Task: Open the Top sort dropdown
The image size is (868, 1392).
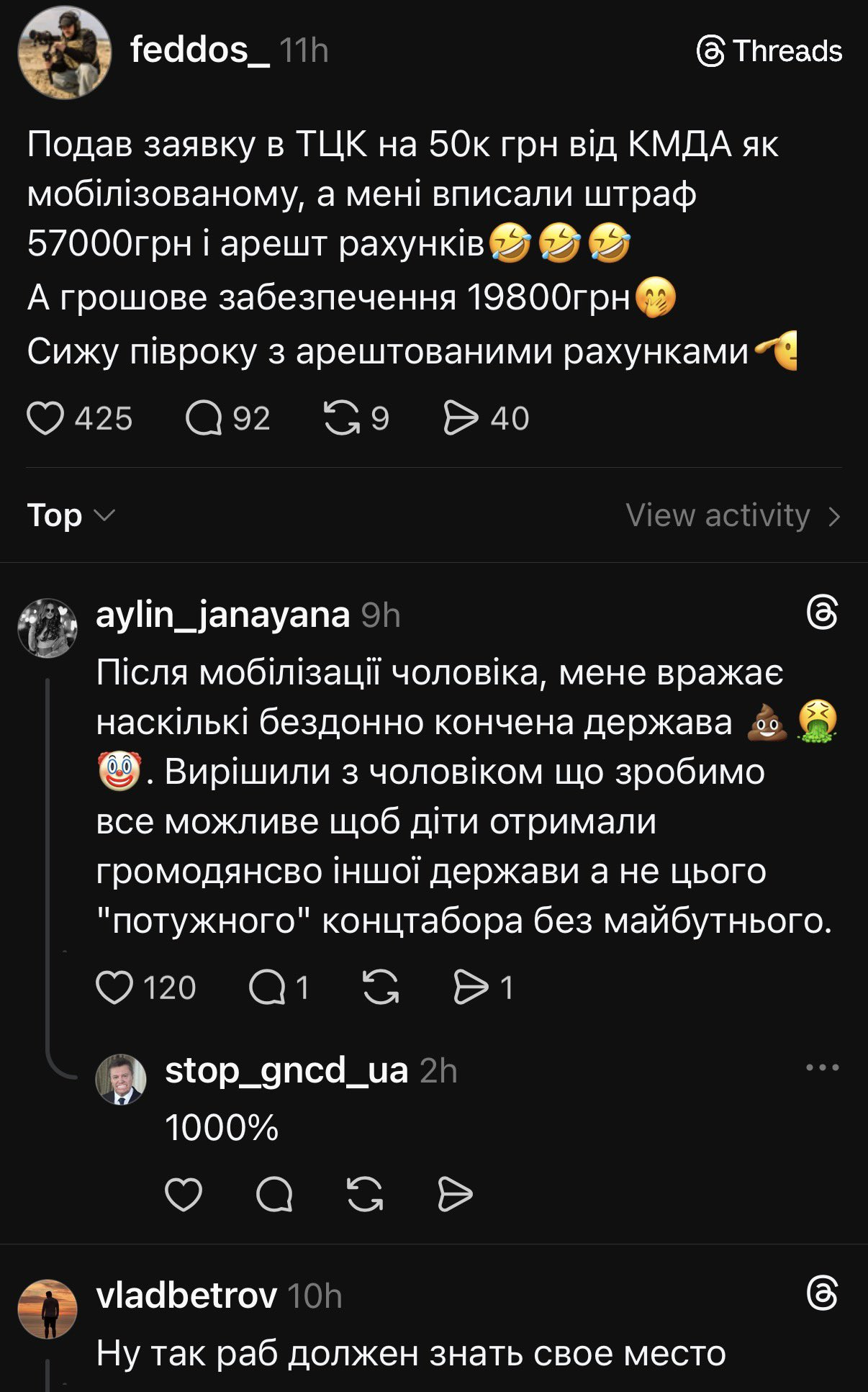Action: coord(71,515)
